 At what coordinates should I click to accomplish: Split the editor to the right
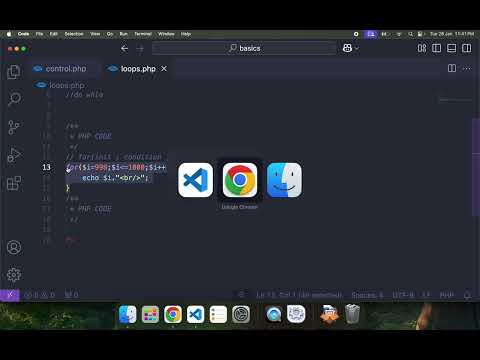(452, 68)
